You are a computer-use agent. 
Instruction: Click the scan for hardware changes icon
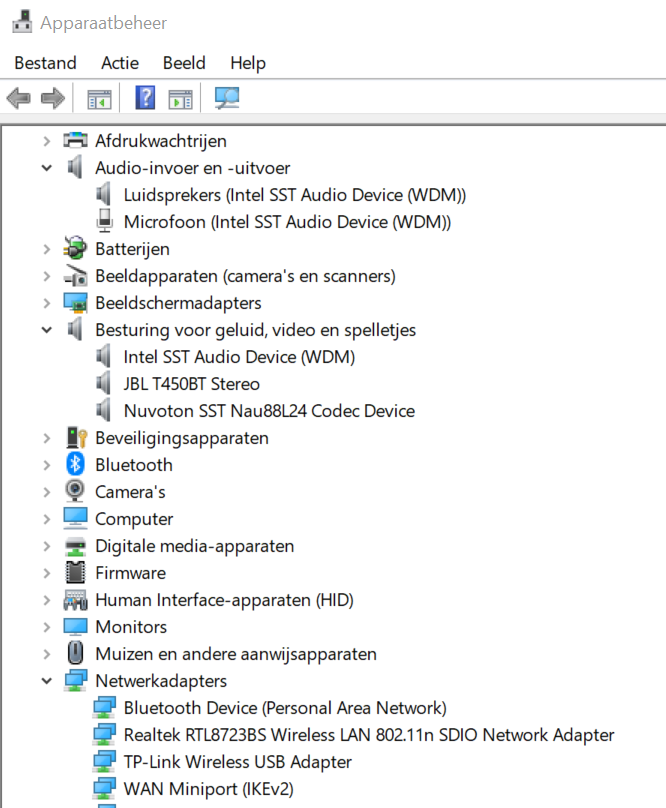tap(227, 98)
